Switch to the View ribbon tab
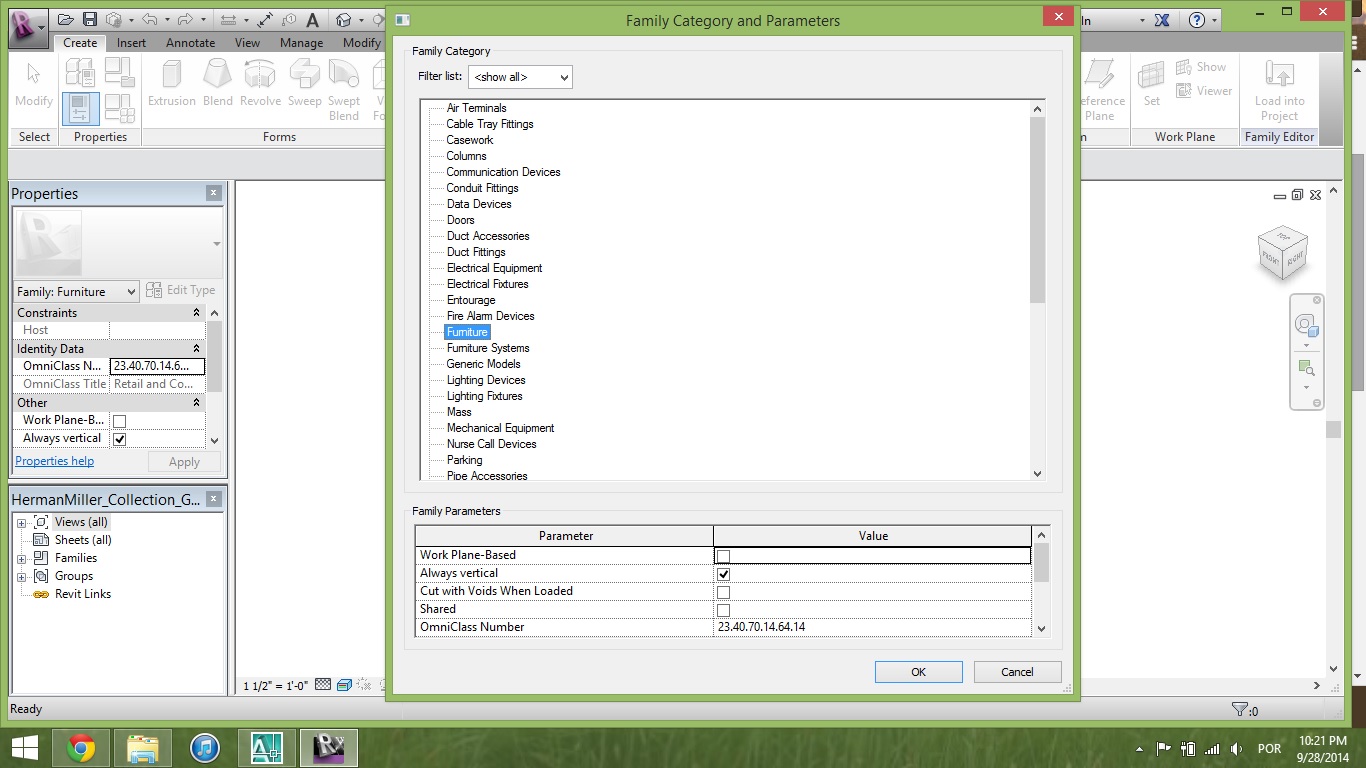 [247, 43]
